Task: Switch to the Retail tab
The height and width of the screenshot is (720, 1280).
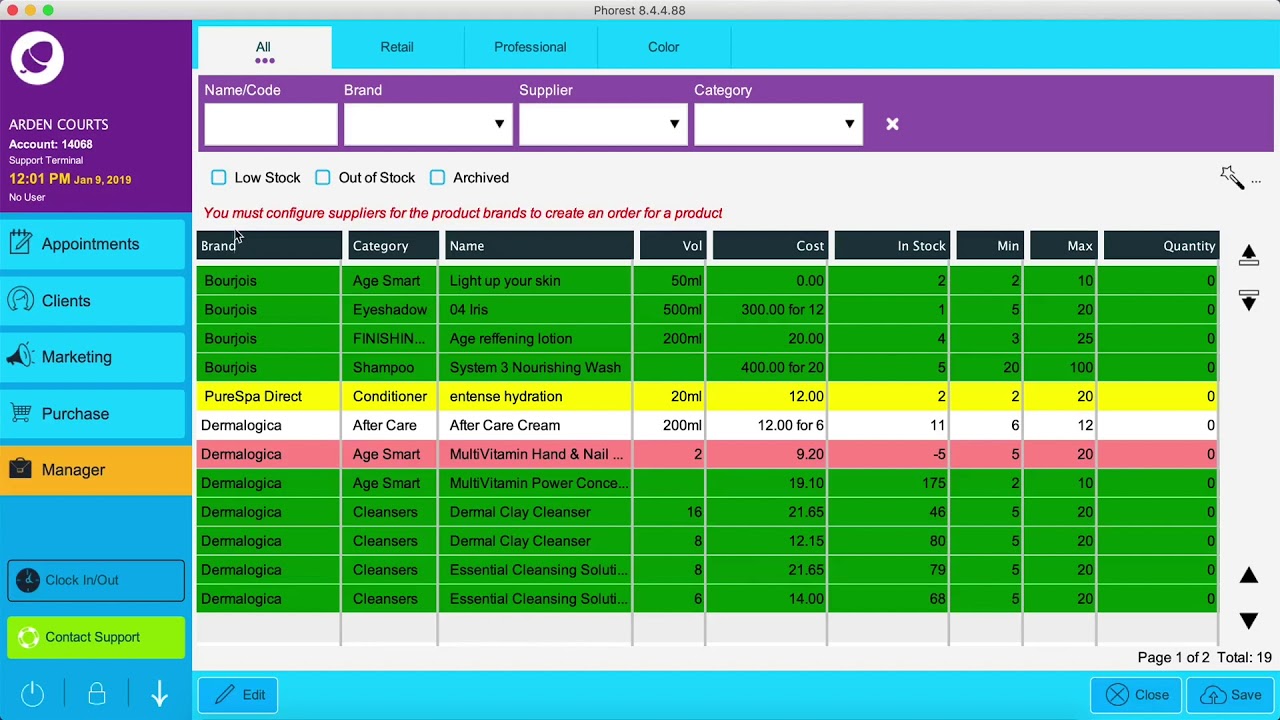Action: coord(397,47)
